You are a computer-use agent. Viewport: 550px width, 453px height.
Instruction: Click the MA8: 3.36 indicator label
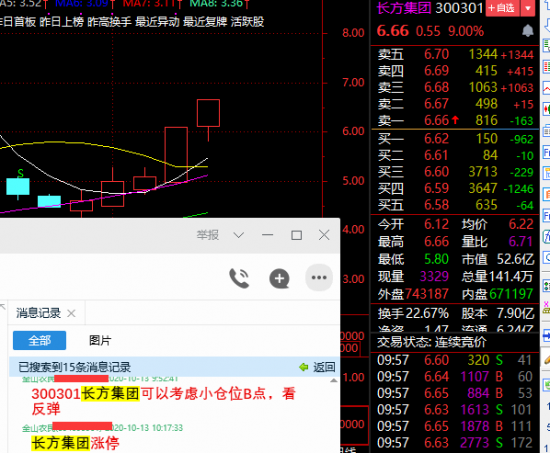click(216, 4)
